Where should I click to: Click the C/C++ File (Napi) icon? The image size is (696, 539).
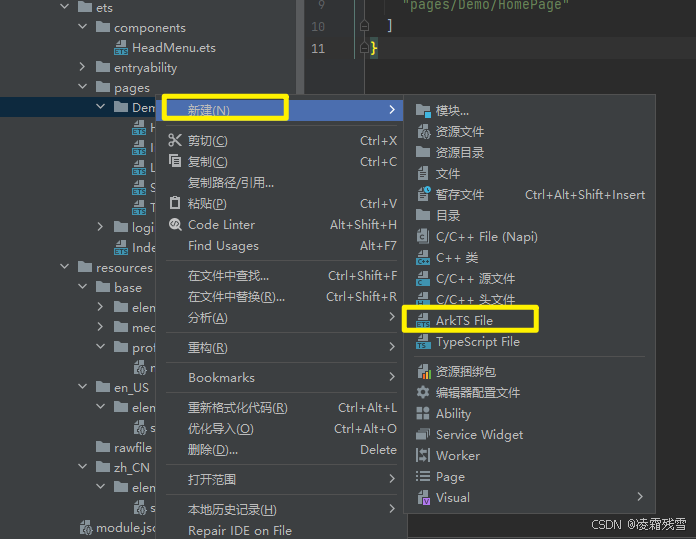pos(423,236)
